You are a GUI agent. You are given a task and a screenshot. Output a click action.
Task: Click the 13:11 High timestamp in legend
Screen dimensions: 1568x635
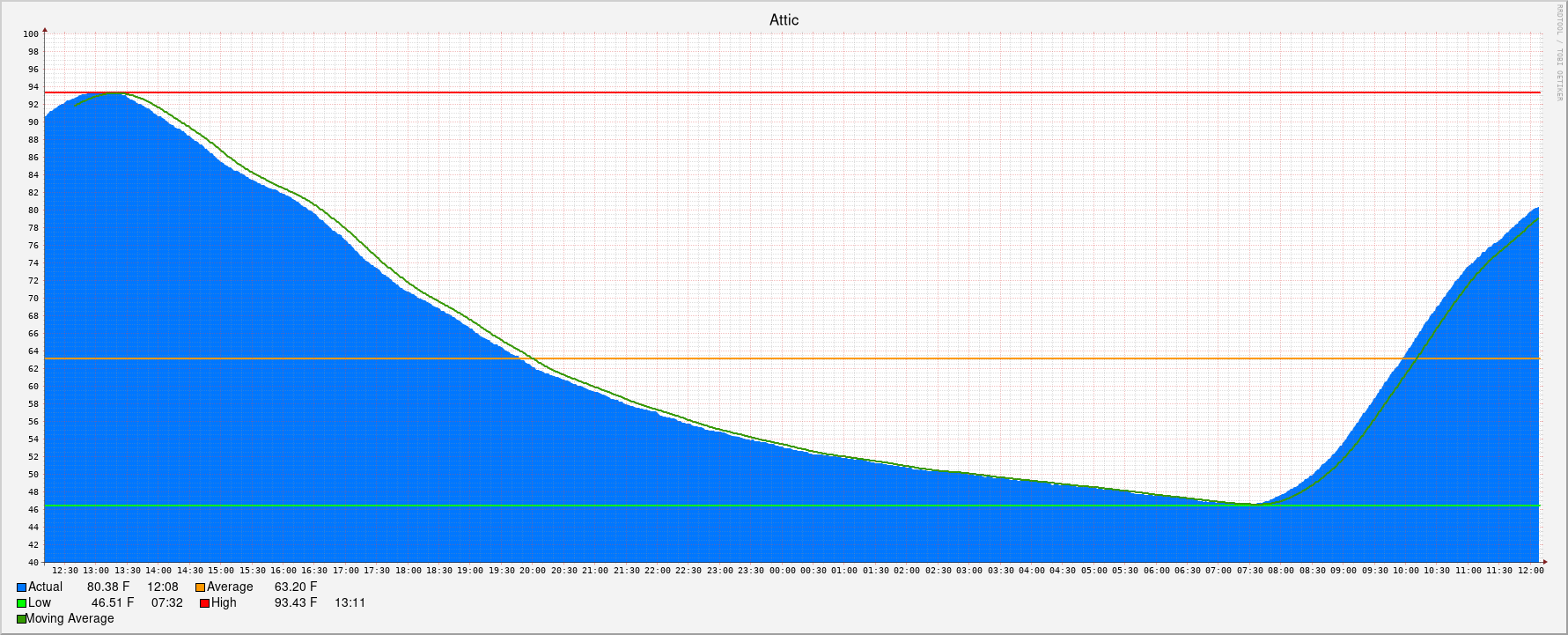350,603
